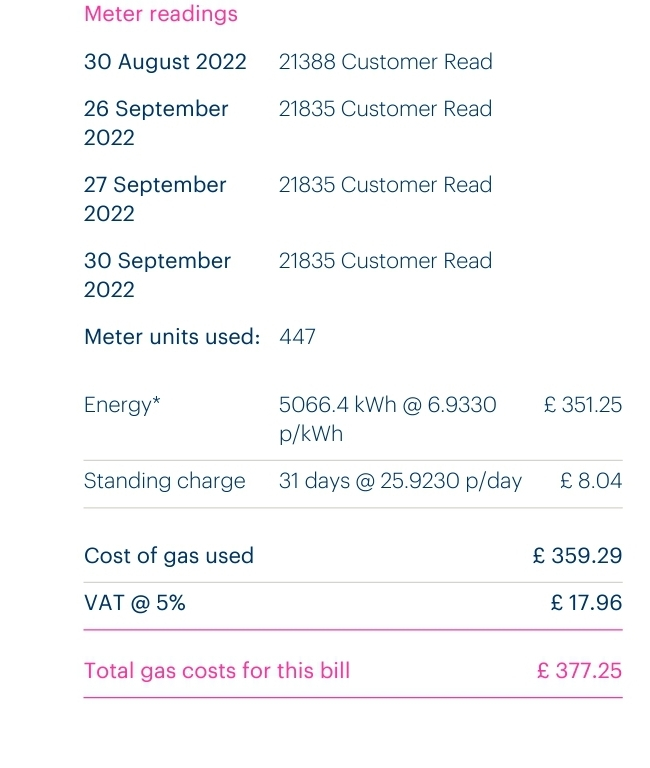This screenshot has height=768, width=650.
Task: Click the £ 8.04 standing charge amount
Action: pyautogui.click(x=591, y=481)
